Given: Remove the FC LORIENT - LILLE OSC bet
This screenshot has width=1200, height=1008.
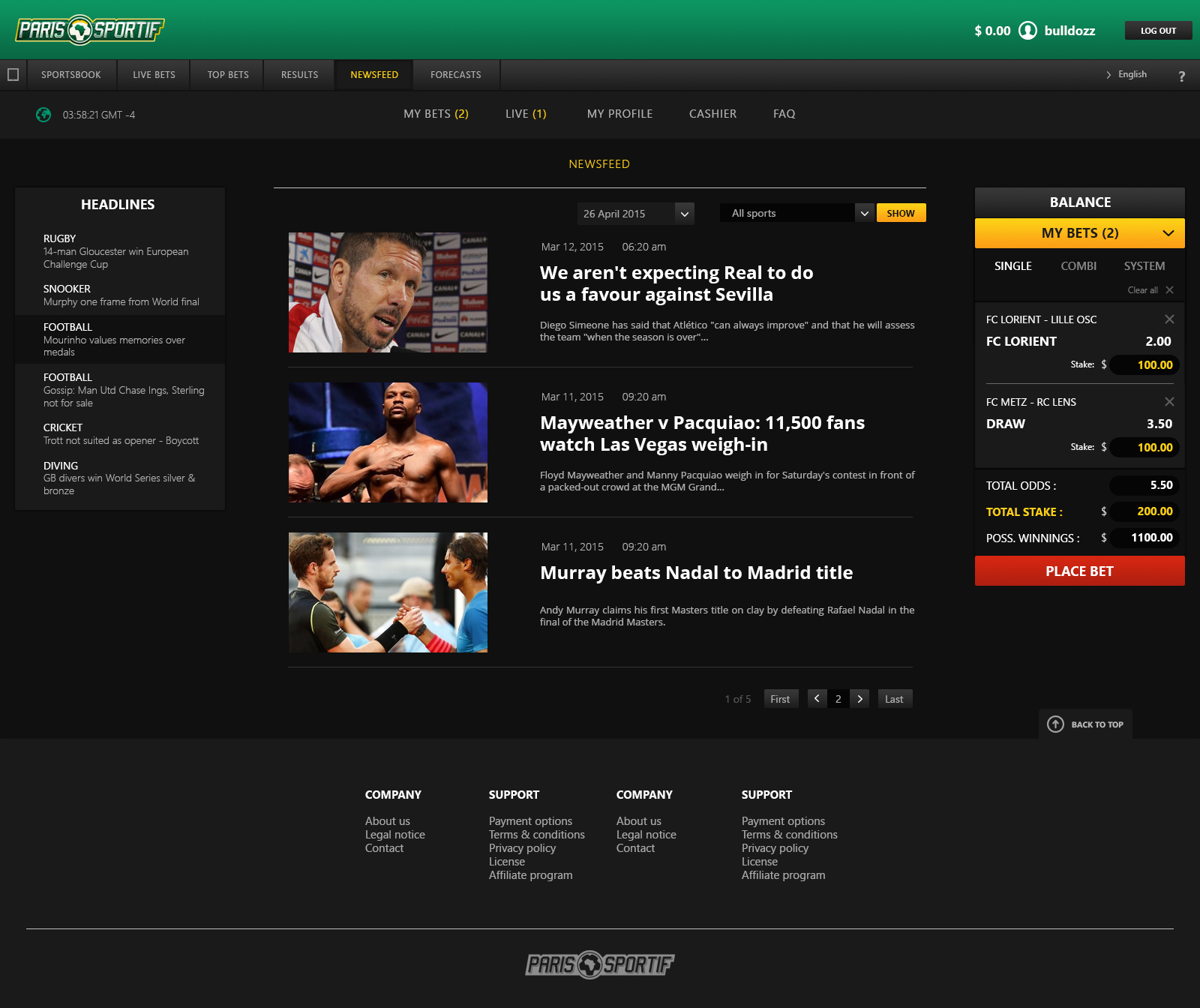Looking at the screenshot, I should point(1169,319).
